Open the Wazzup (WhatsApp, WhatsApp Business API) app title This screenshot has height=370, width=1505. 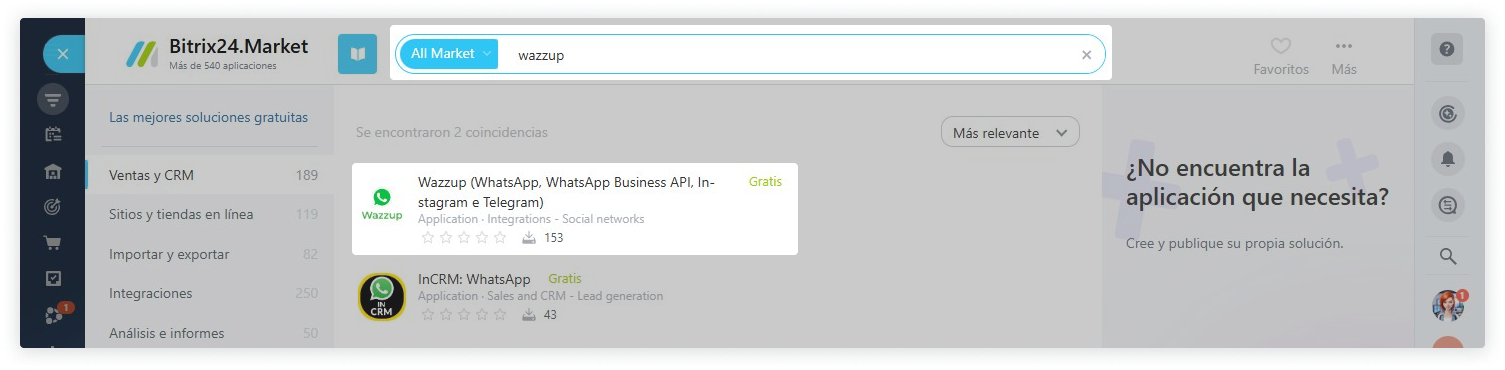(x=567, y=192)
